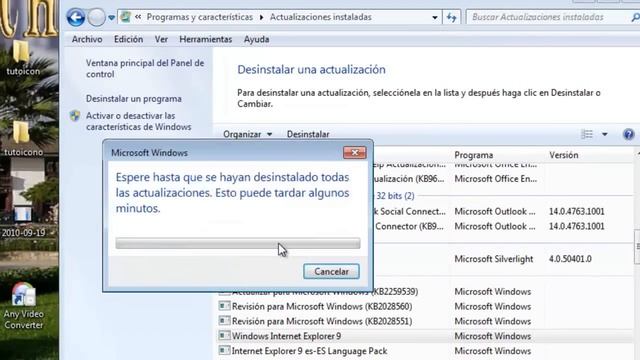Click 'Actualizaciones instaladas' breadcrumb

coord(321,17)
